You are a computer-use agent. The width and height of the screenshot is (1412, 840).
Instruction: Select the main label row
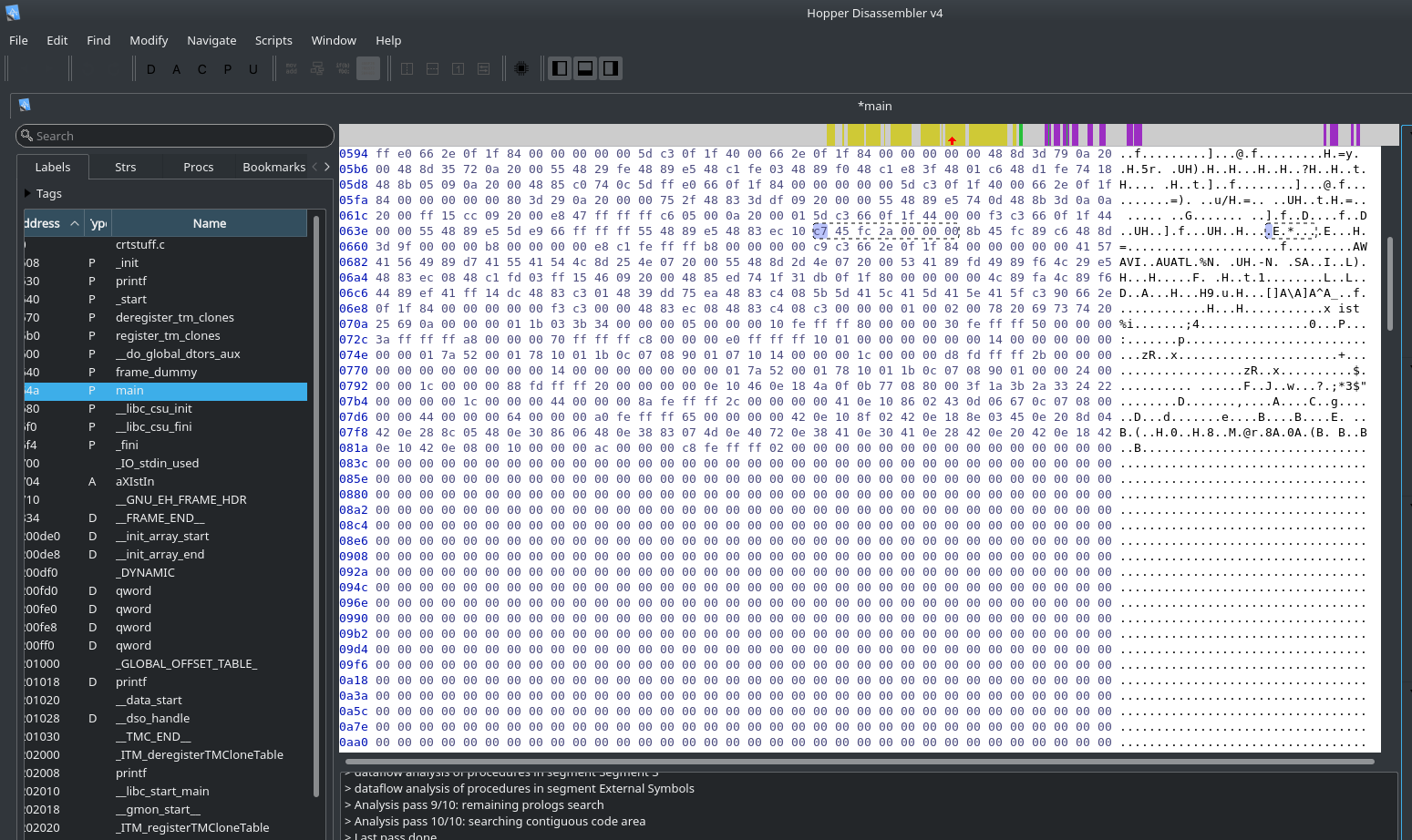pos(166,390)
